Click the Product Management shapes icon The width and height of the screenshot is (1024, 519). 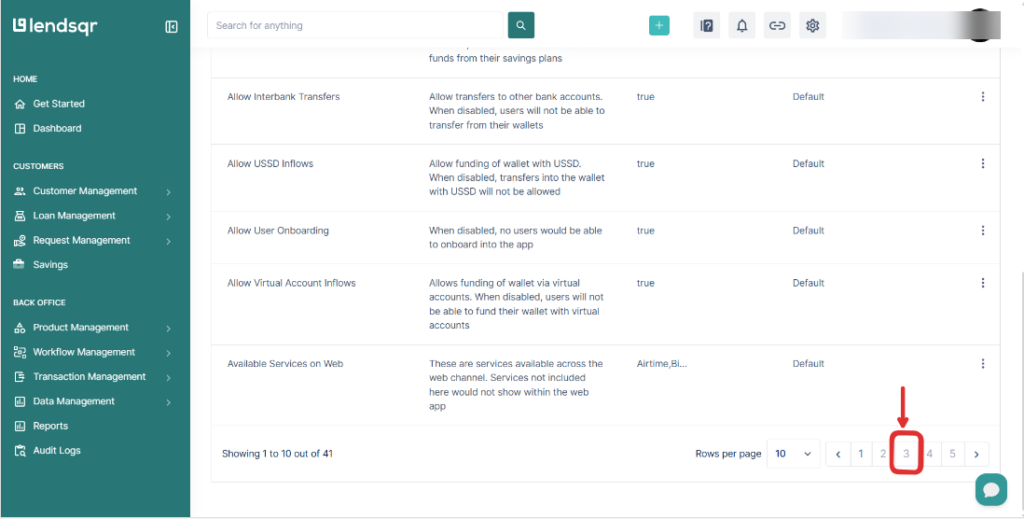(x=20, y=328)
